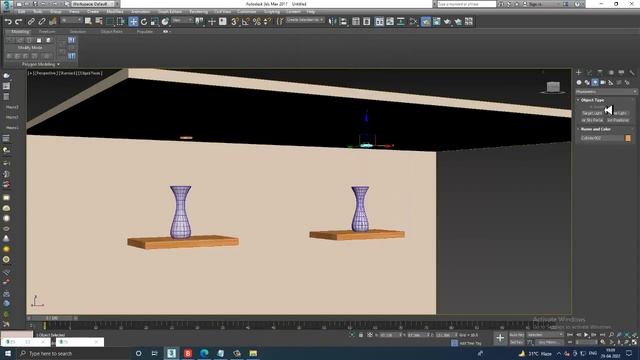Click the Undo arrow in main toolbar

8,22
